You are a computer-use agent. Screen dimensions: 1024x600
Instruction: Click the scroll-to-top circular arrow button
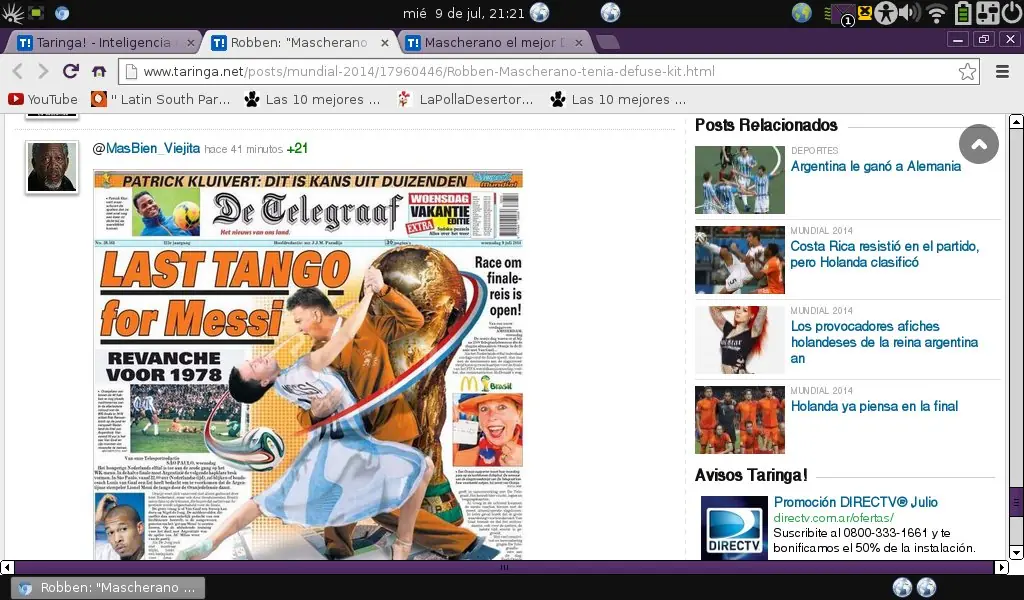978,144
